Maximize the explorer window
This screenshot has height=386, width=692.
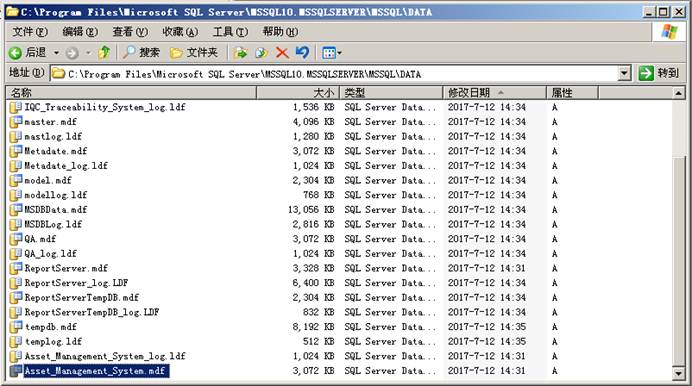click(663, 12)
